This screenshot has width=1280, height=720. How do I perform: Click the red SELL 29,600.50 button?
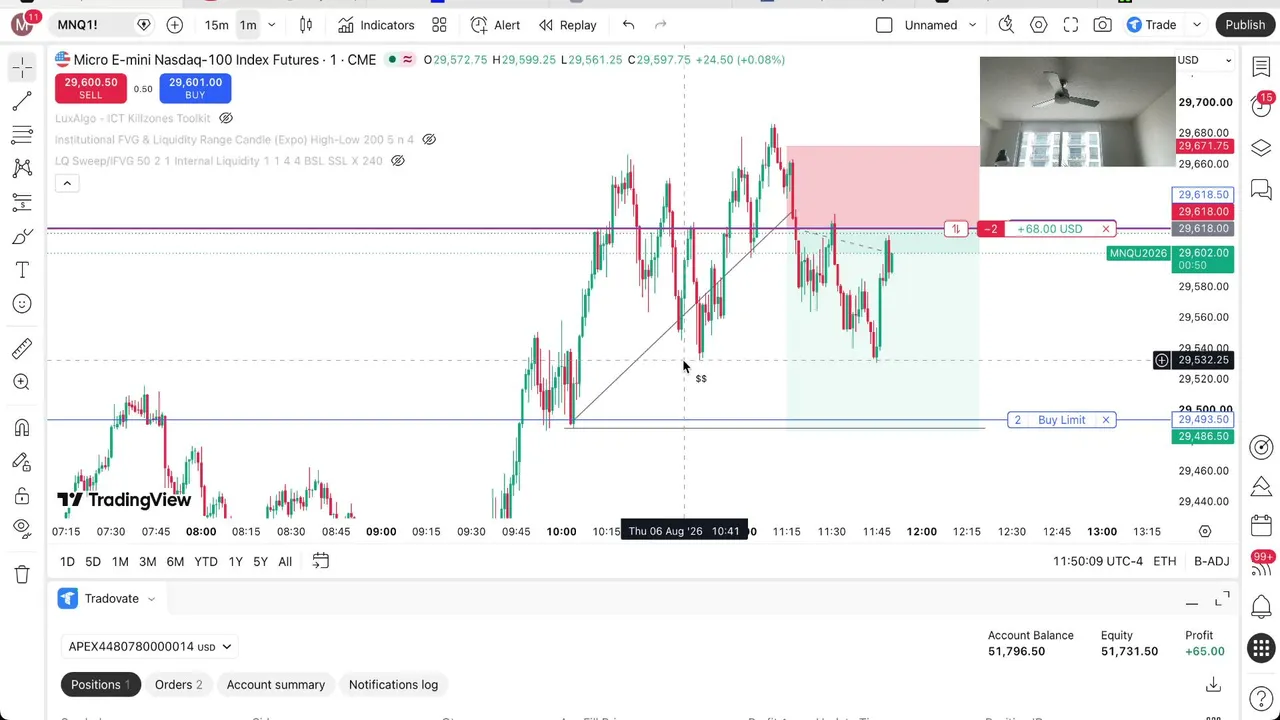point(91,88)
